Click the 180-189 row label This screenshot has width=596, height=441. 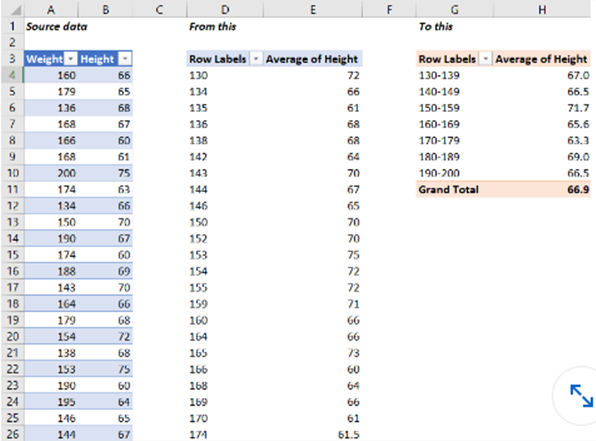click(439, 157)
